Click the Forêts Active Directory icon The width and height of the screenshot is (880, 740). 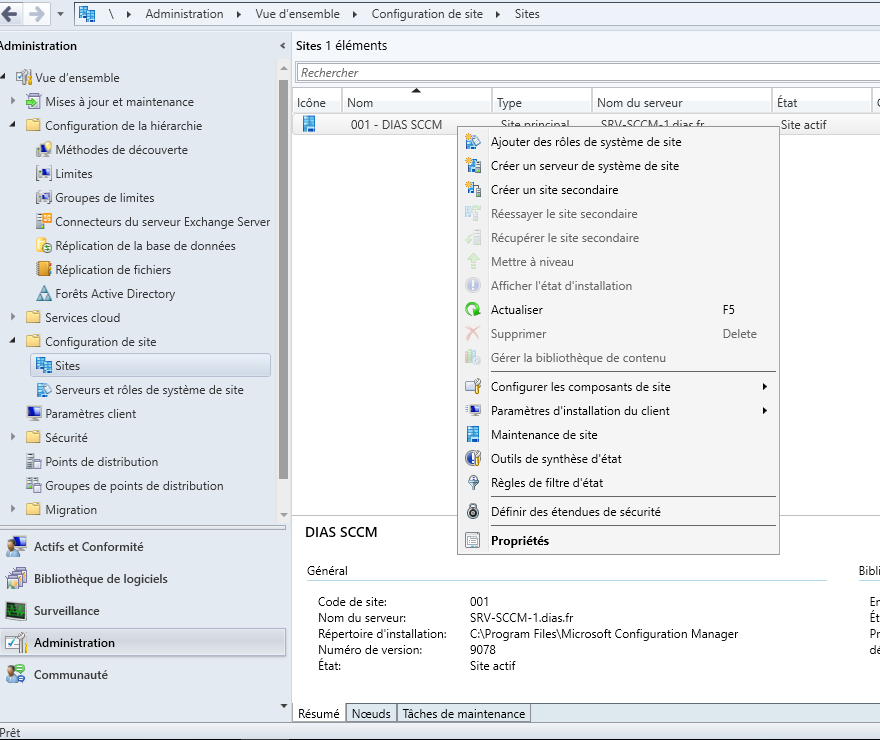point(43,294)
